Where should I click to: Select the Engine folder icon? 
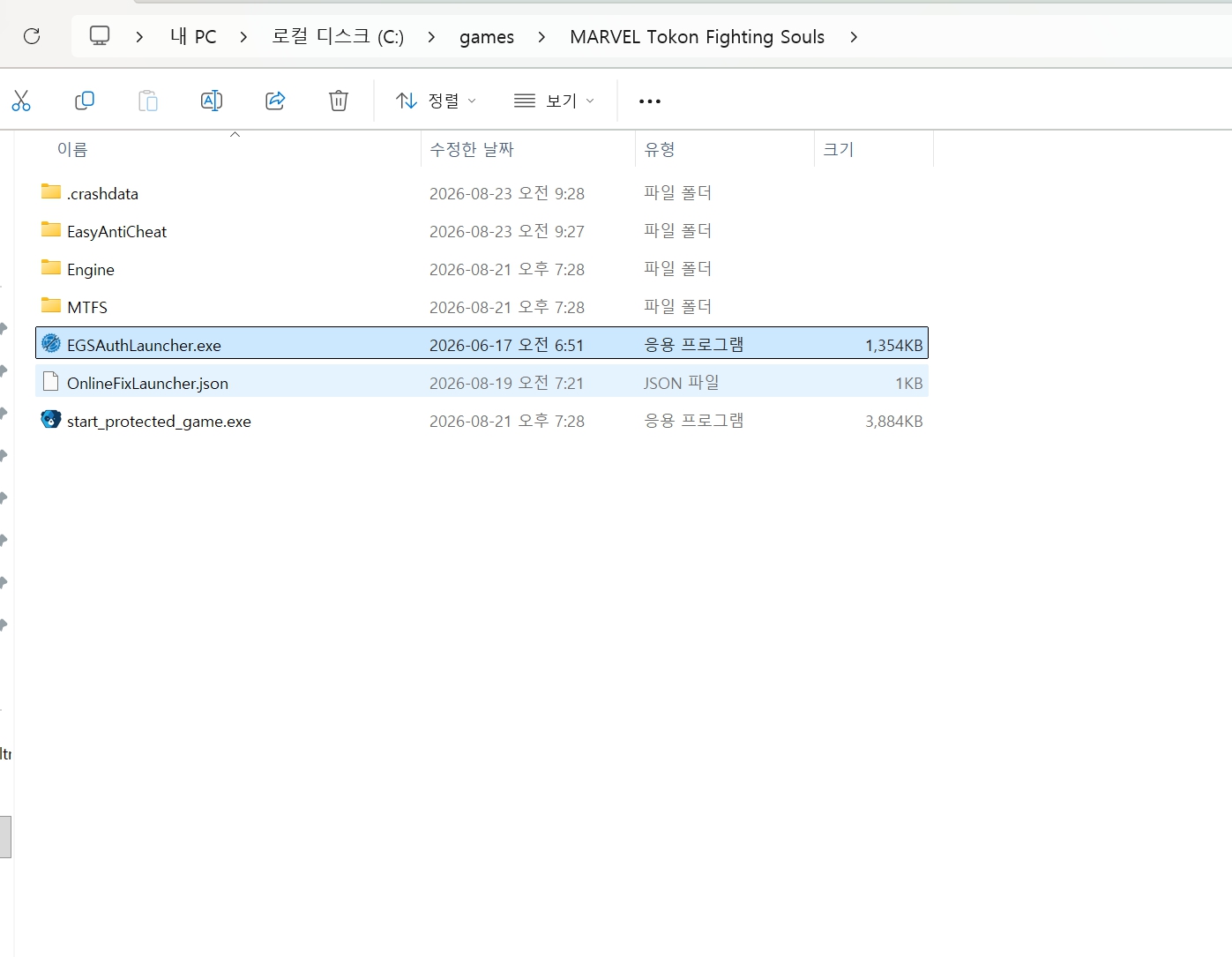click(x=51, y=267)
